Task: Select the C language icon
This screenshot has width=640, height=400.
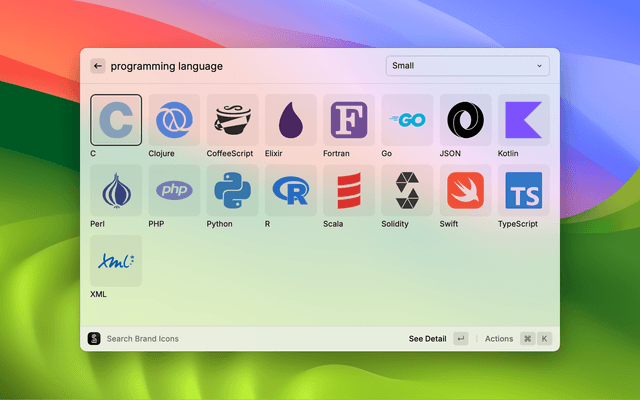Action: click(x=116, y=120)
